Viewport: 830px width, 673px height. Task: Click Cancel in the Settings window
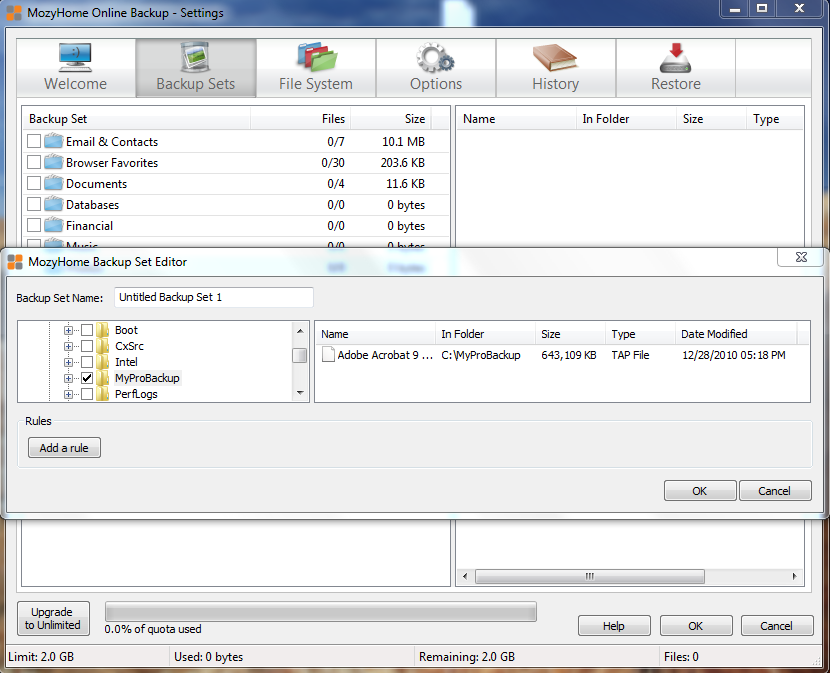(777, 625)
